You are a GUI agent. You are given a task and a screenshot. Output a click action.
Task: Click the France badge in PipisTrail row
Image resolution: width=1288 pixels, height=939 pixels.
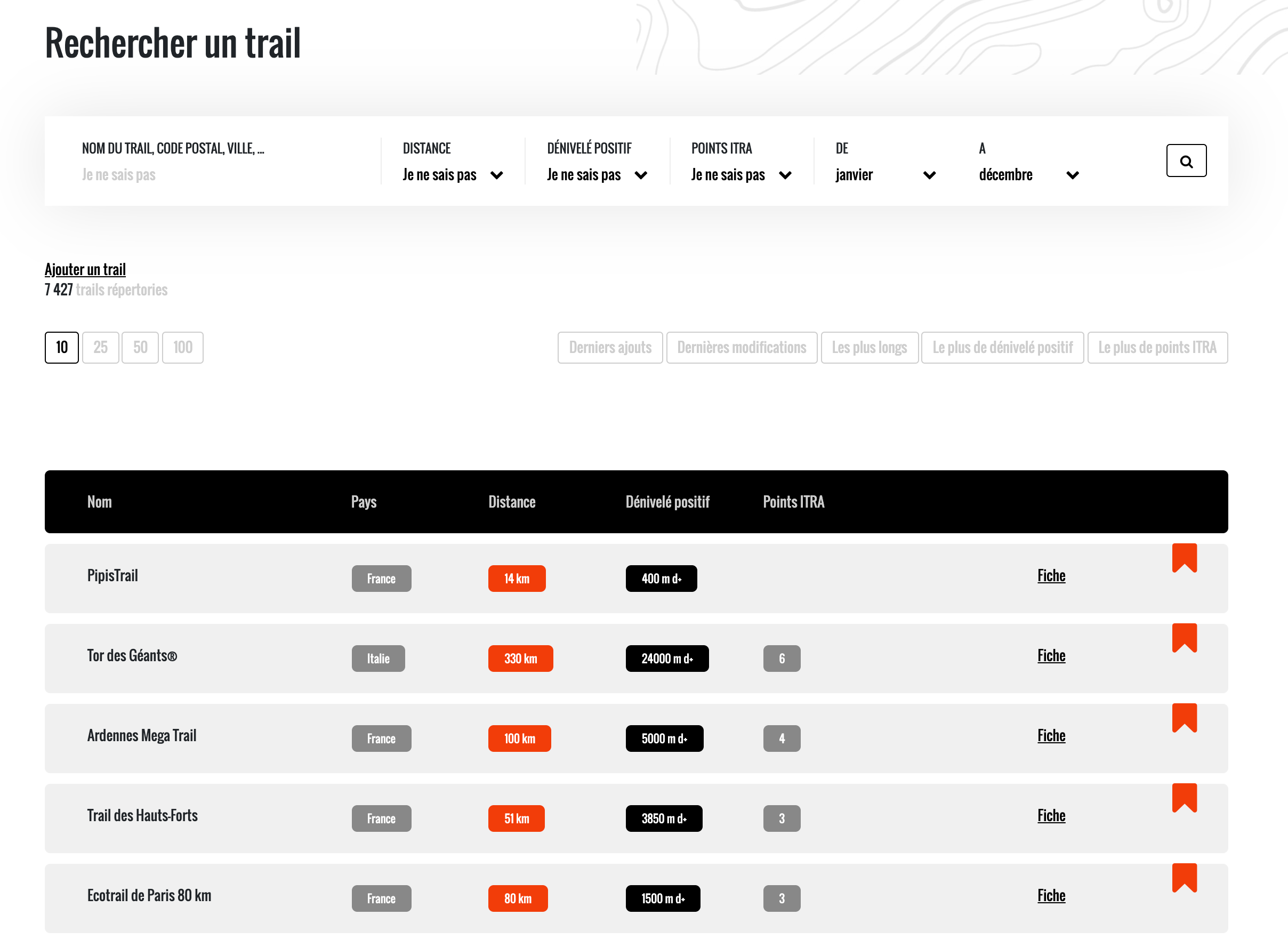coord(381,579)
